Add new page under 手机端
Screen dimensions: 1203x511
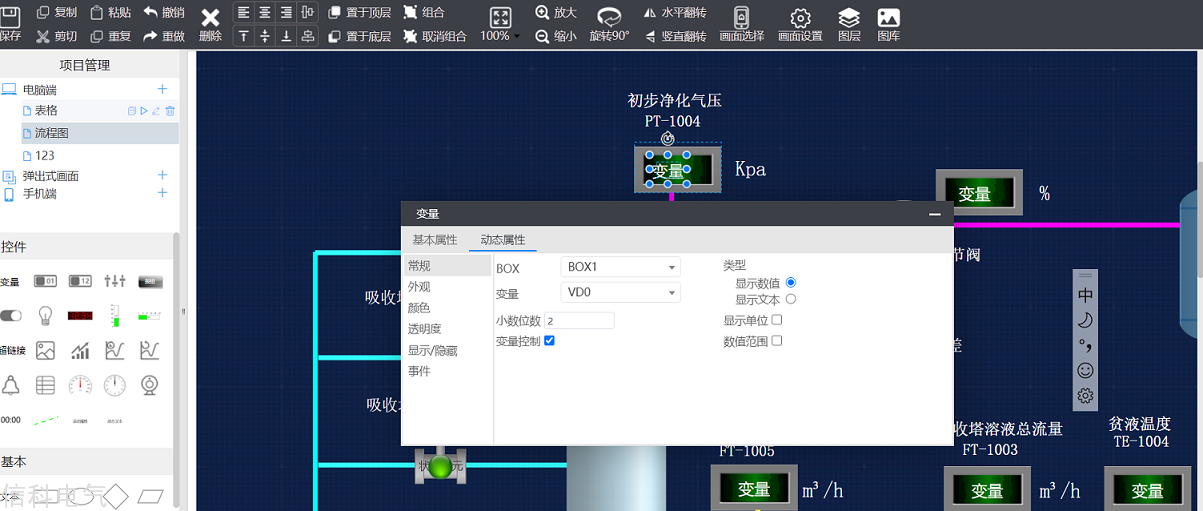pyautogui.click(x=162, y=193)
